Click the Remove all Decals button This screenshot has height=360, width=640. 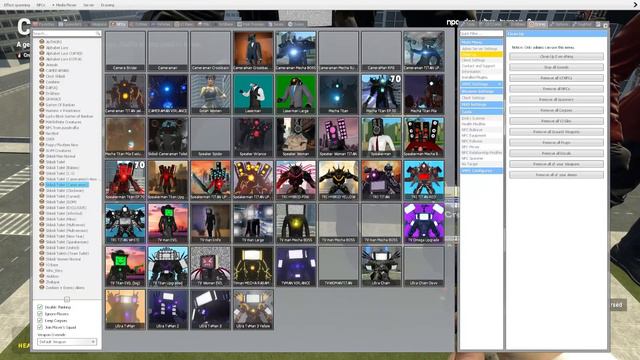click(x=556, y=153)
